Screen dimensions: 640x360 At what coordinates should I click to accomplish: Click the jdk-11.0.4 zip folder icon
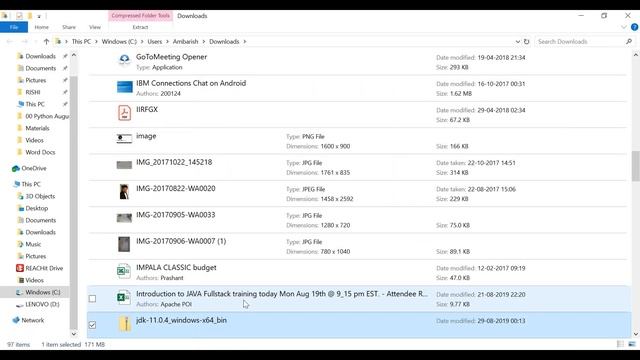click(125, 324)
